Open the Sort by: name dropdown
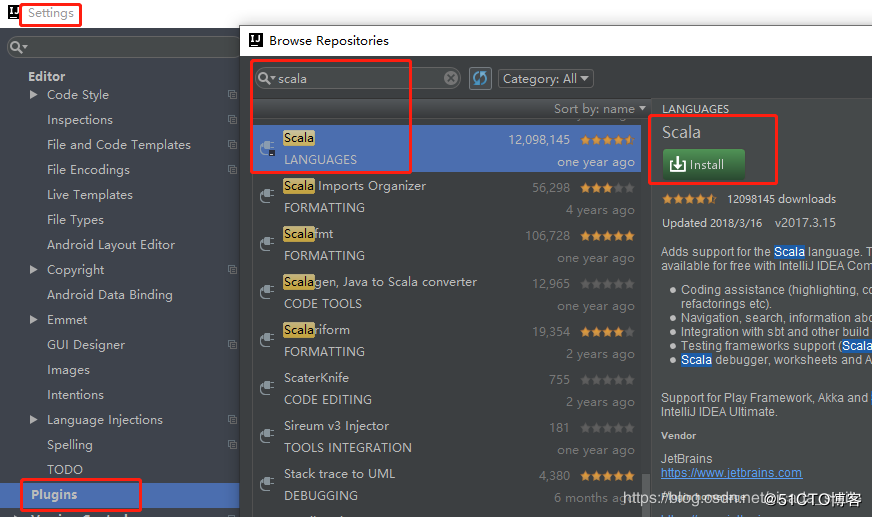872x517 pixels. click(x=600, y=109)
